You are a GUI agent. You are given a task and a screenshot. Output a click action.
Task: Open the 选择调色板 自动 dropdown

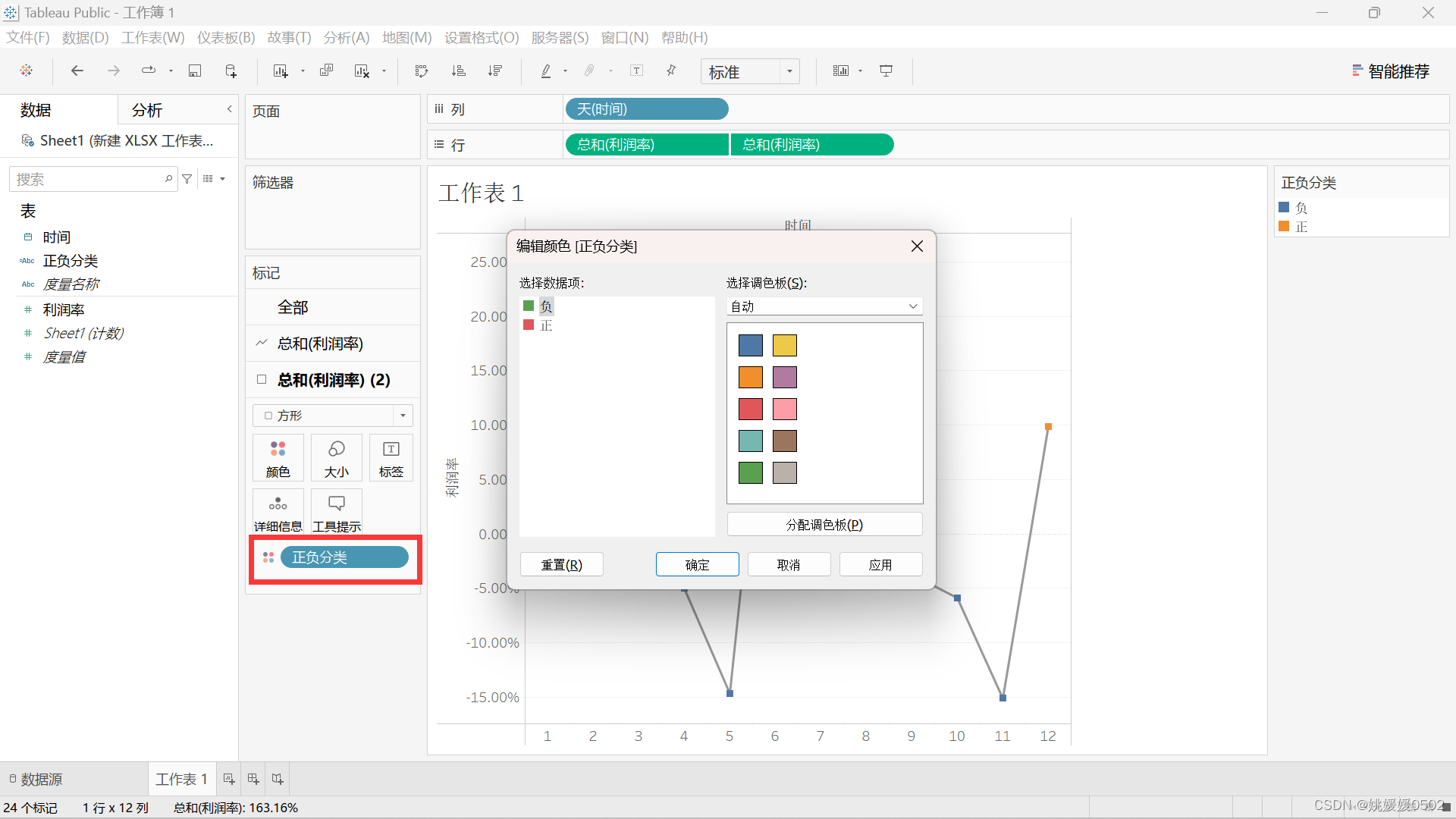click(x=824, y=306)
